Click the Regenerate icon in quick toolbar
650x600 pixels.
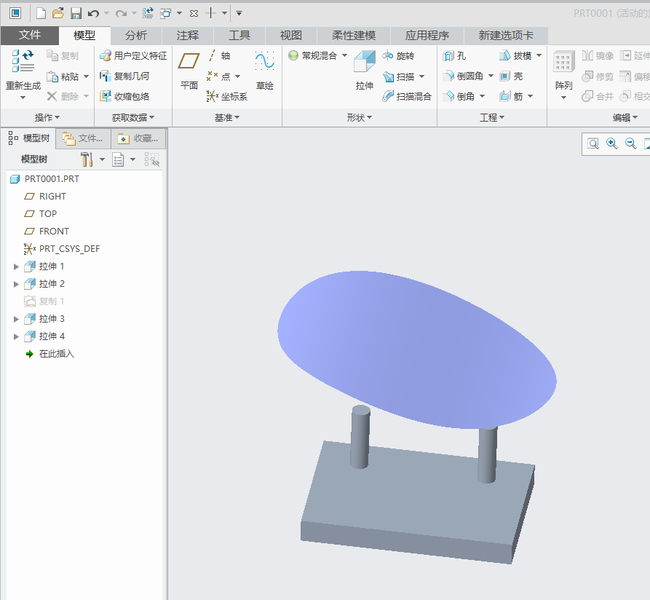(148, 13)
